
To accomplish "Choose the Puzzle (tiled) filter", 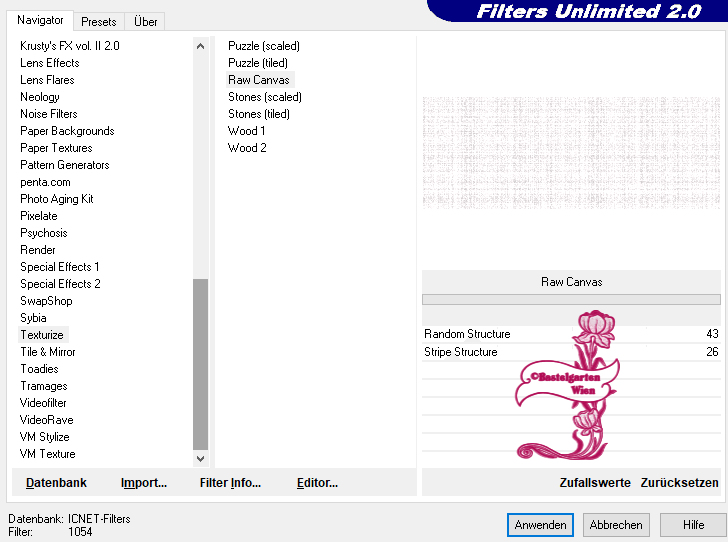I will coord(258,63).
